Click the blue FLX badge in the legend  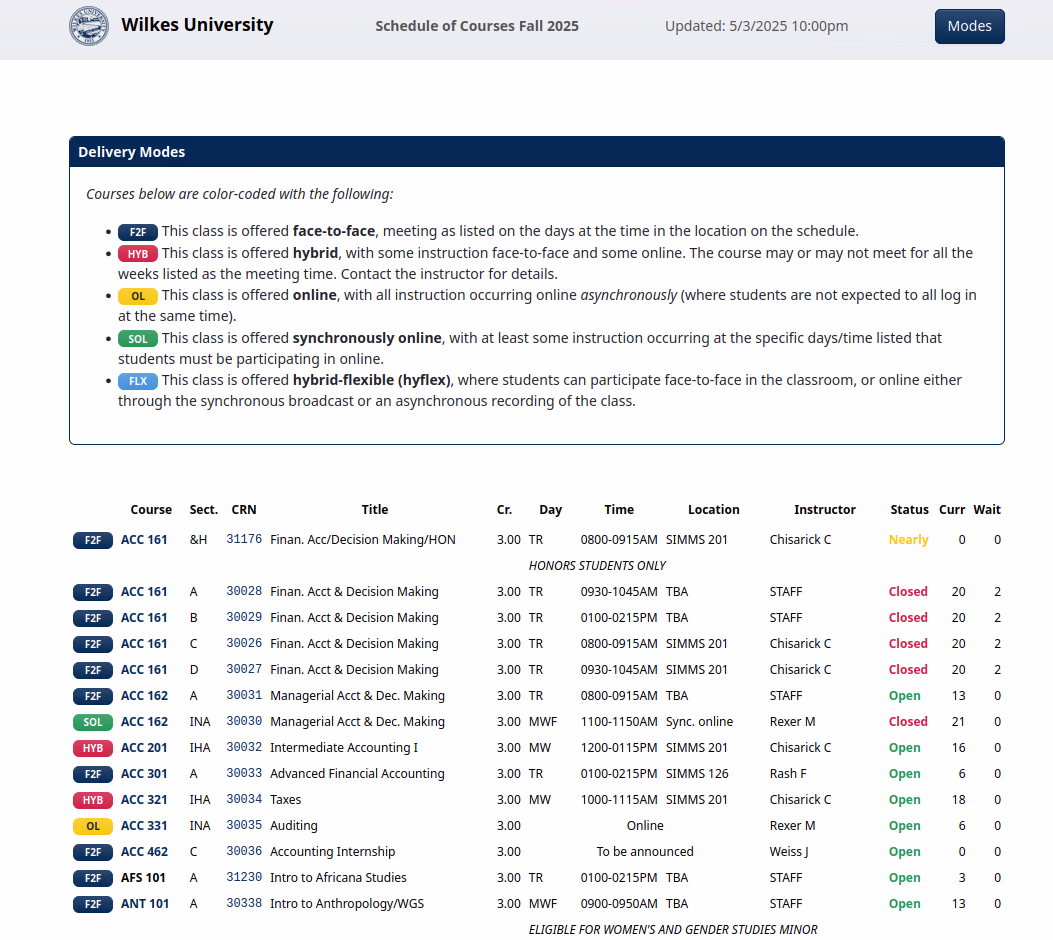138,381
